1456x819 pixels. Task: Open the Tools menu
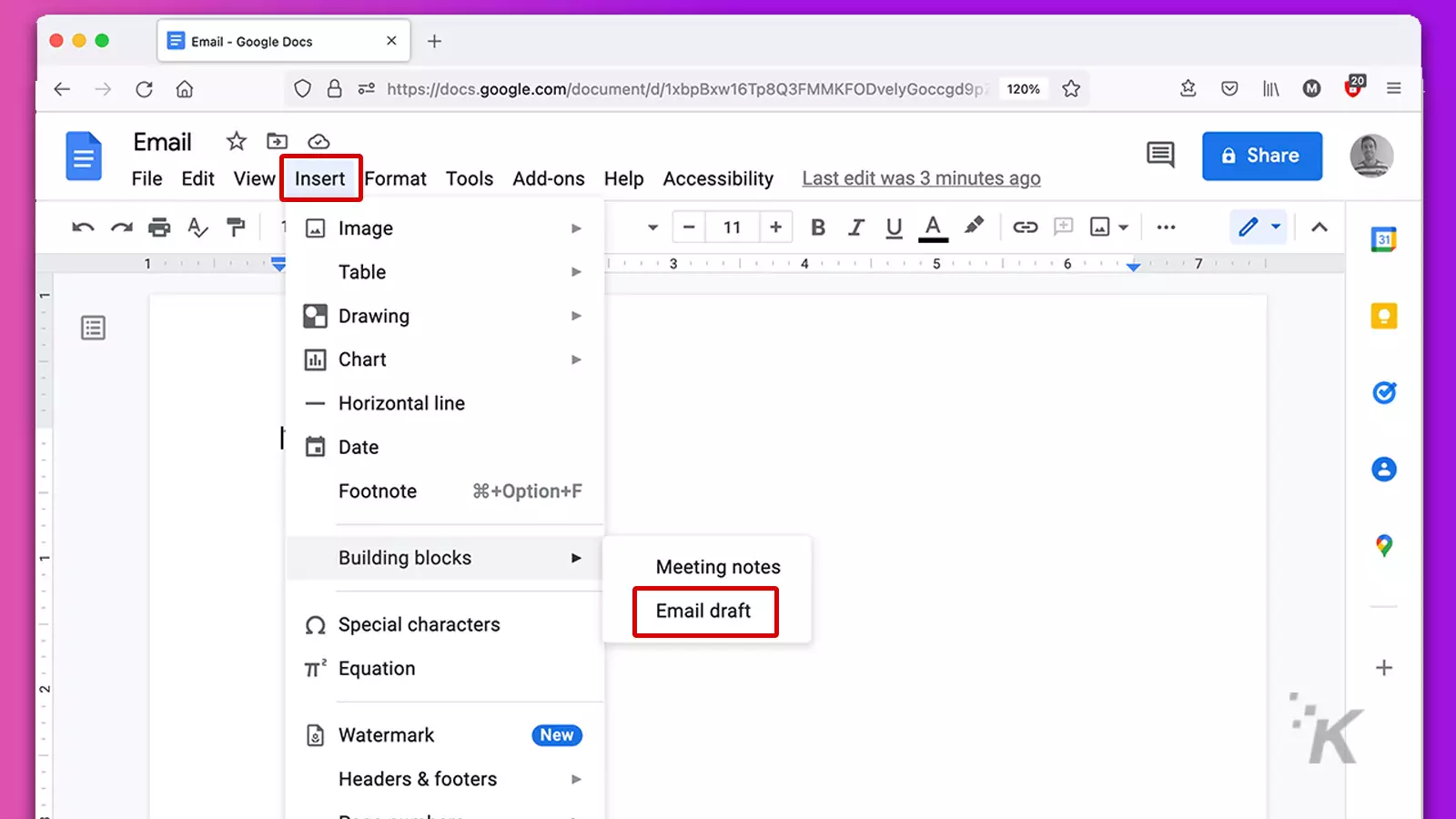pos(470,179)
